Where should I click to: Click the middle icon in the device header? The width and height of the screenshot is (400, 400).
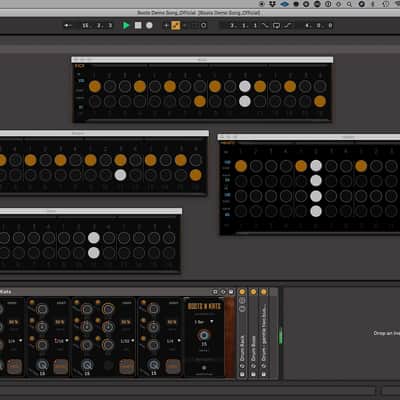[223, 292]
